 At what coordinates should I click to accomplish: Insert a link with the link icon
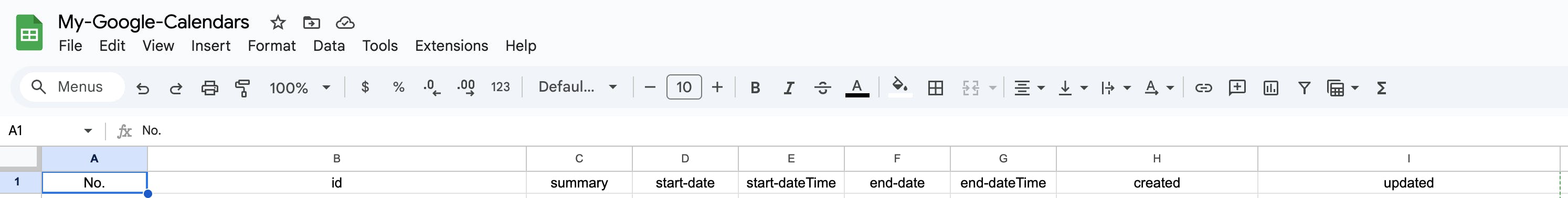tap(1203, 88)
